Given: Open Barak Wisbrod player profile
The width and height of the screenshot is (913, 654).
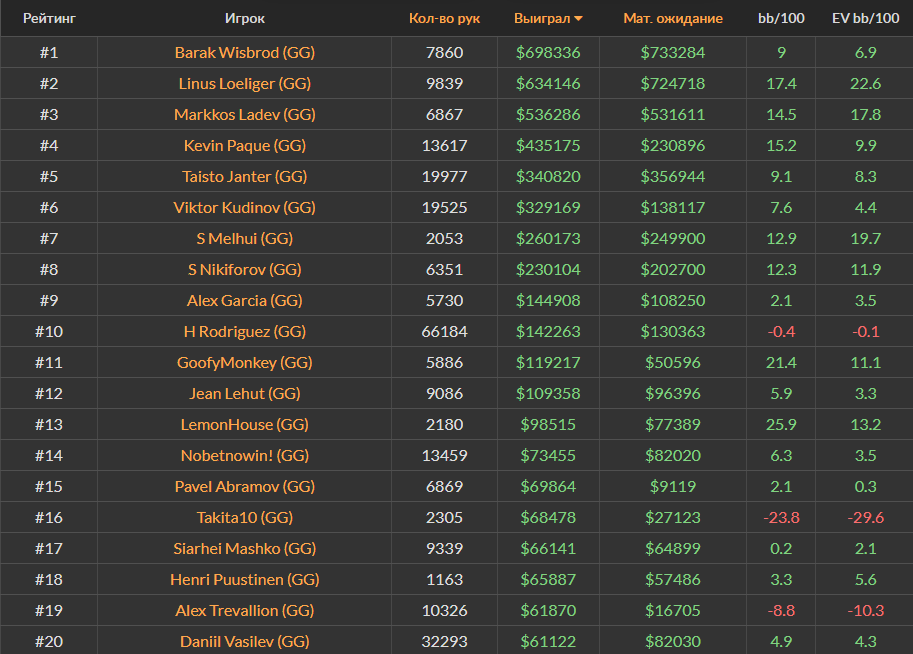Looking at the screenshot, I should [x=245, y=52].
